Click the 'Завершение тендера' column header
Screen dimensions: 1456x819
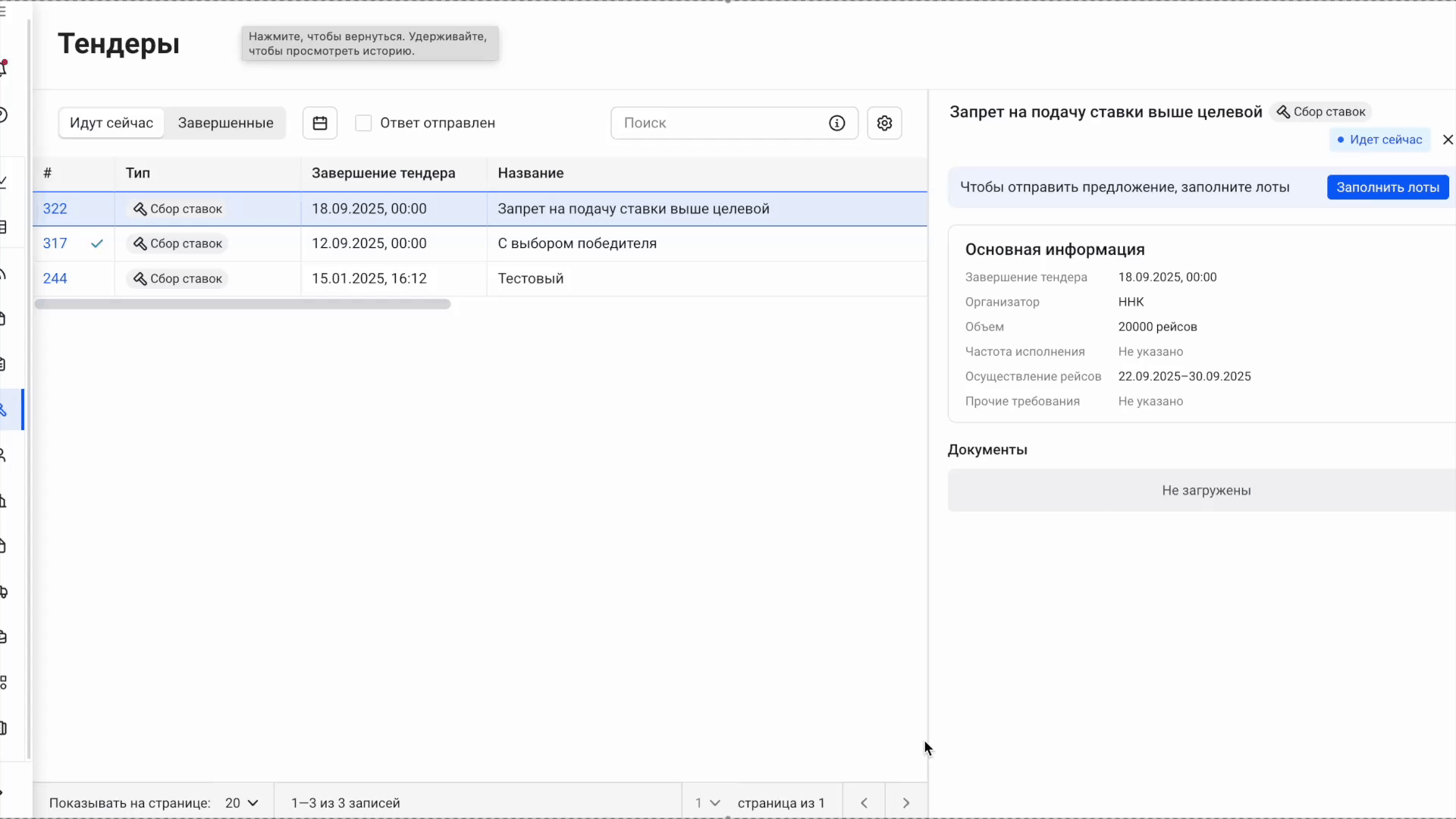pos(383,173)
